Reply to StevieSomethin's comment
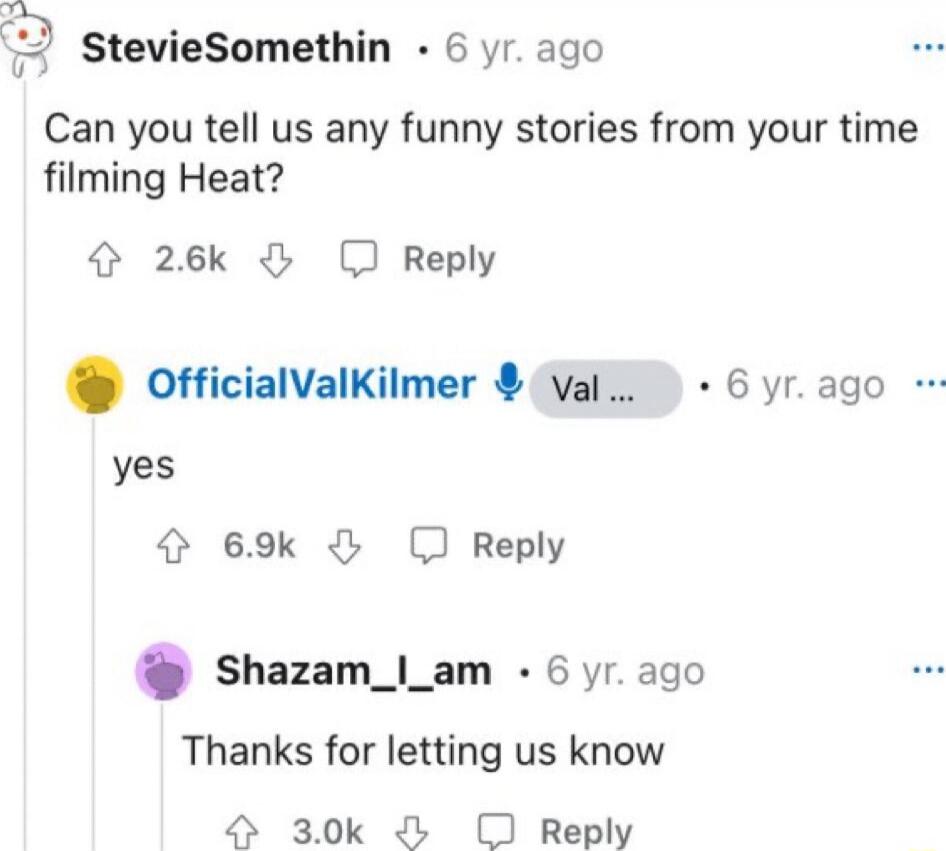The width and height of the screenshot is (946, 851). [418, 260]
